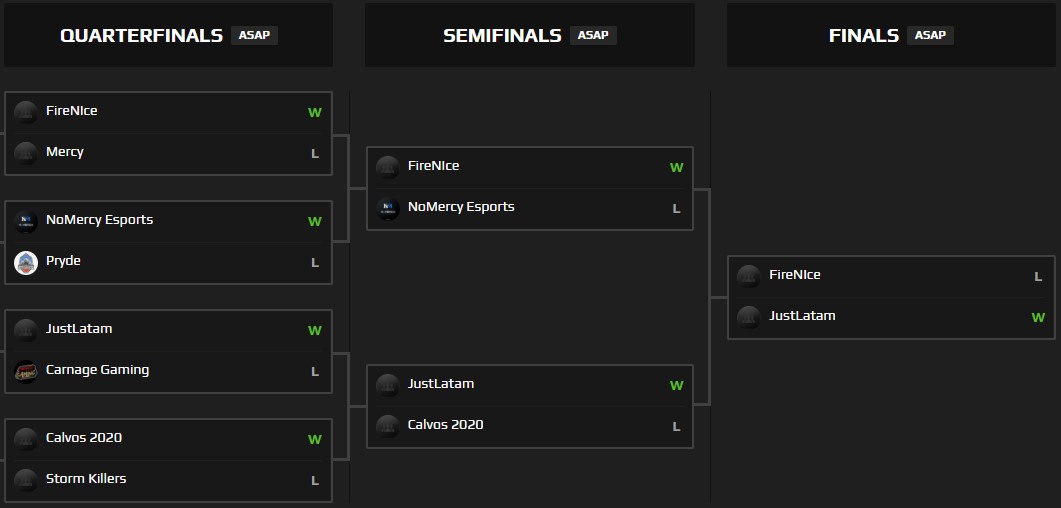
Task: Open FireNIce team link in finals
Action: pyautogui.click(x=795, y=275)
